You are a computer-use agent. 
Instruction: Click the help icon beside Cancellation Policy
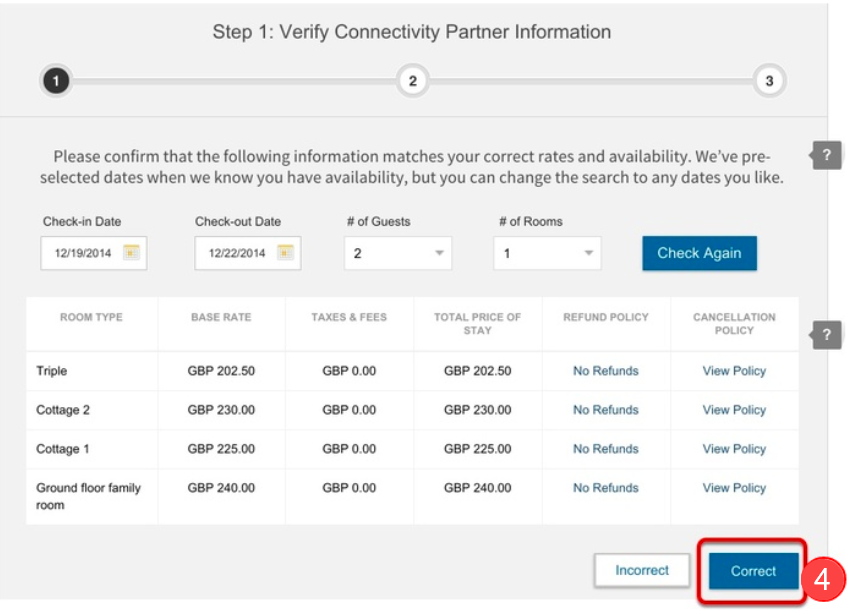[826, 335]
